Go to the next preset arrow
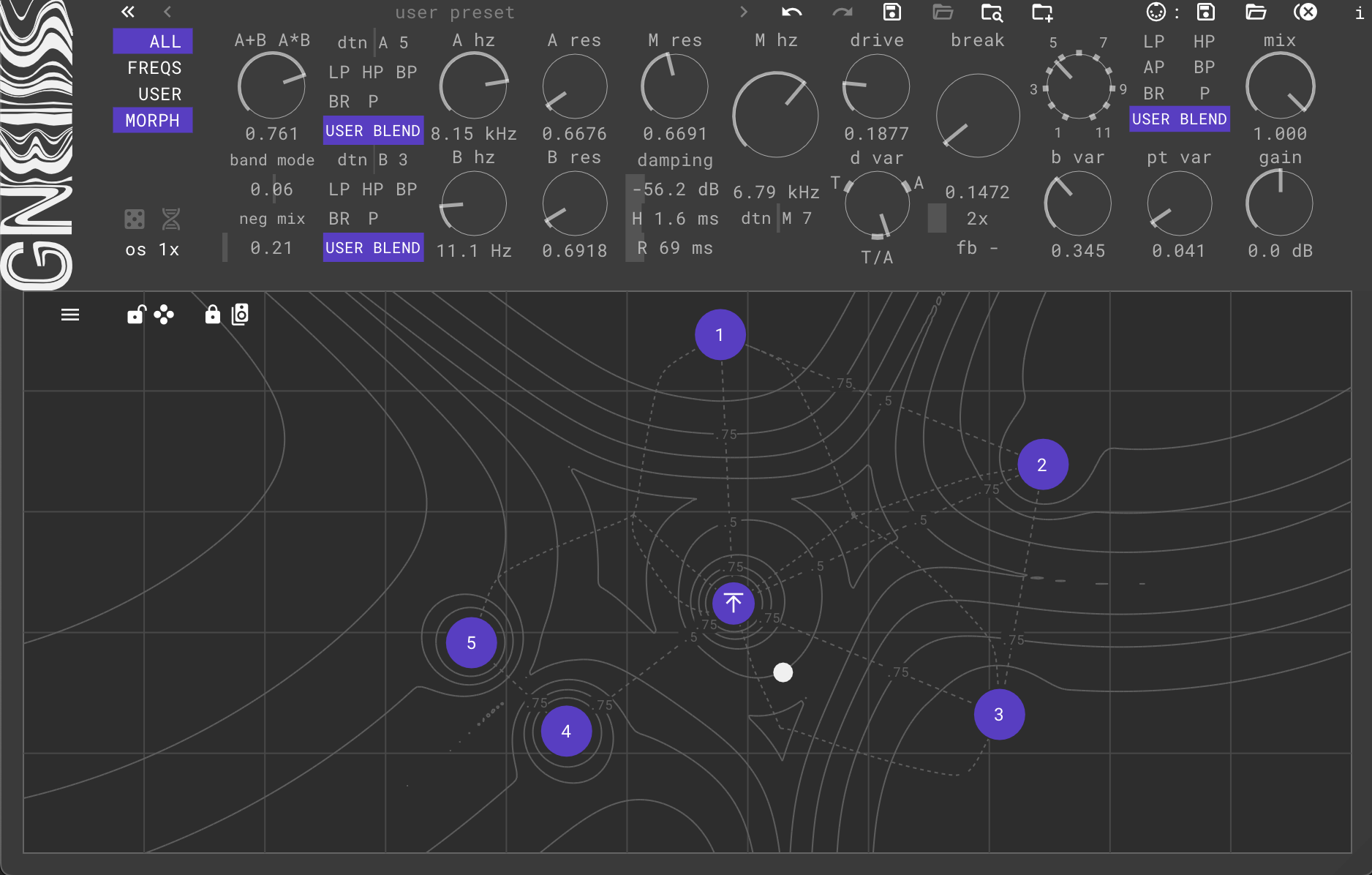 click(x=744, y=12)
